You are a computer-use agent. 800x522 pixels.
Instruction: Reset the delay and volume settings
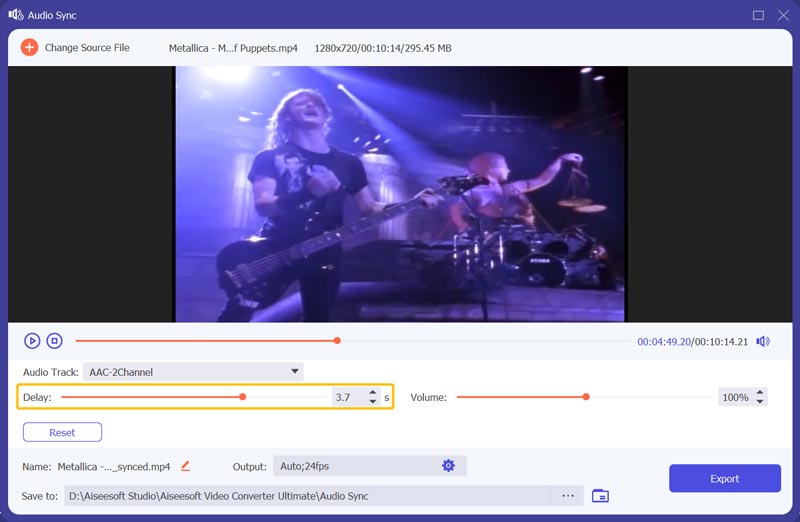[62, 432]
